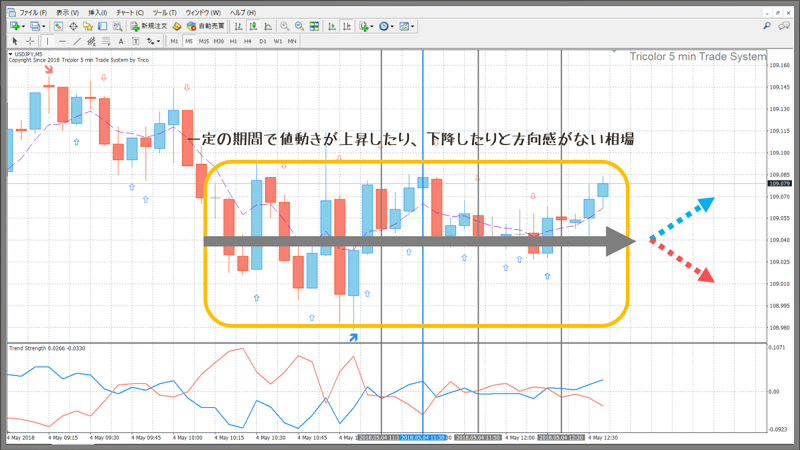The image size is (800, 450).
Task: Select the arrow cursor tool
Action: coord(15,41)
